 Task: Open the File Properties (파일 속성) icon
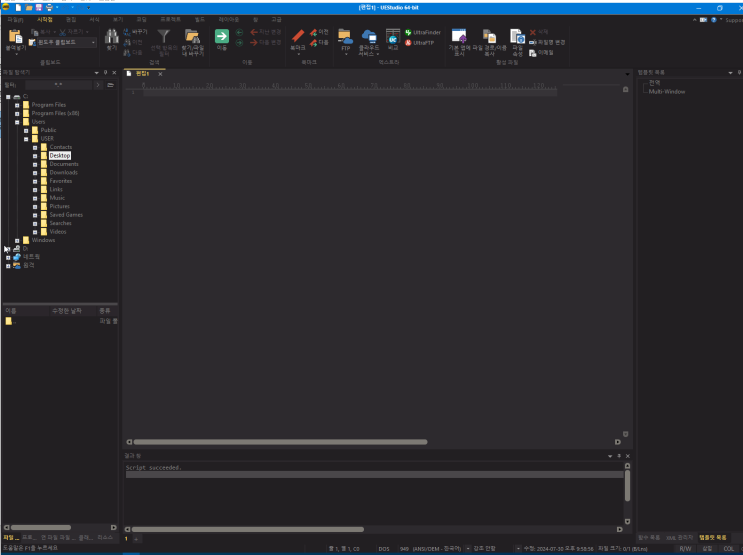(x=517, y=36)
